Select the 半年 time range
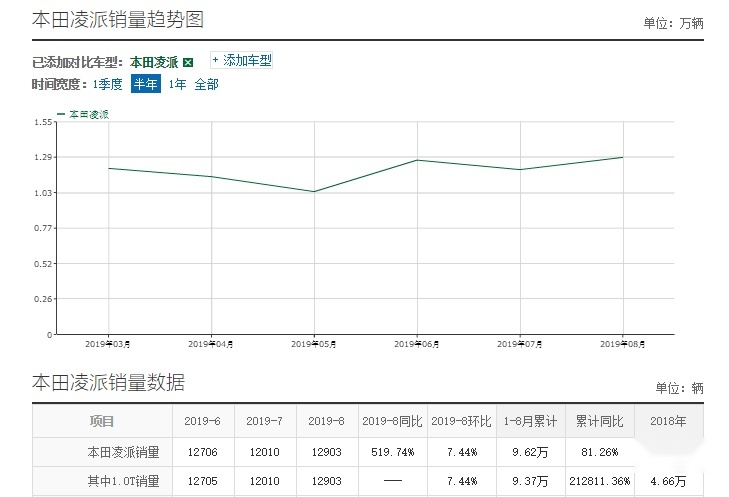Viewport: 729px width, 497px height. coord(146,84)
